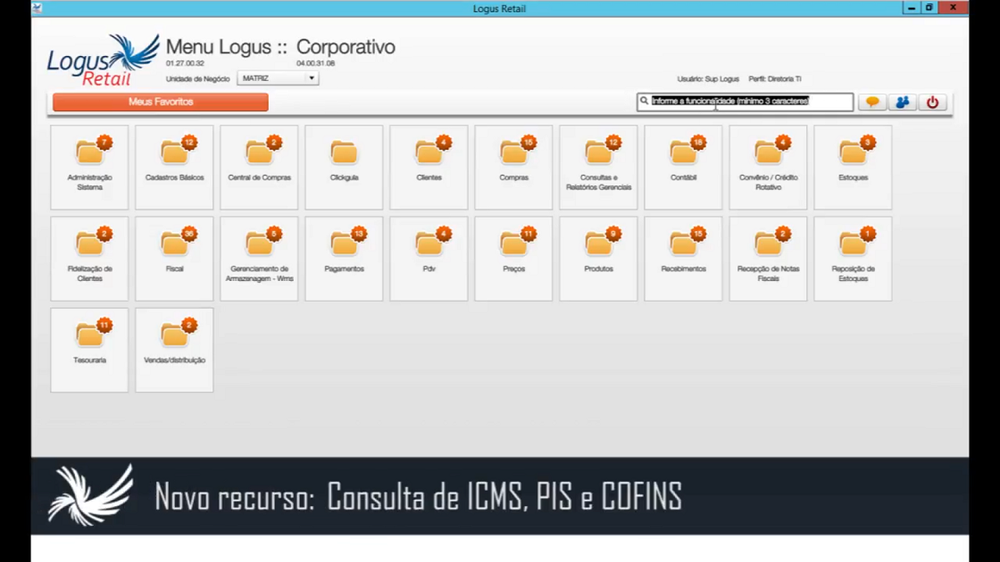Click the blue users icon
Viewport: 1000px width, 562px height.
pos(902,102)
